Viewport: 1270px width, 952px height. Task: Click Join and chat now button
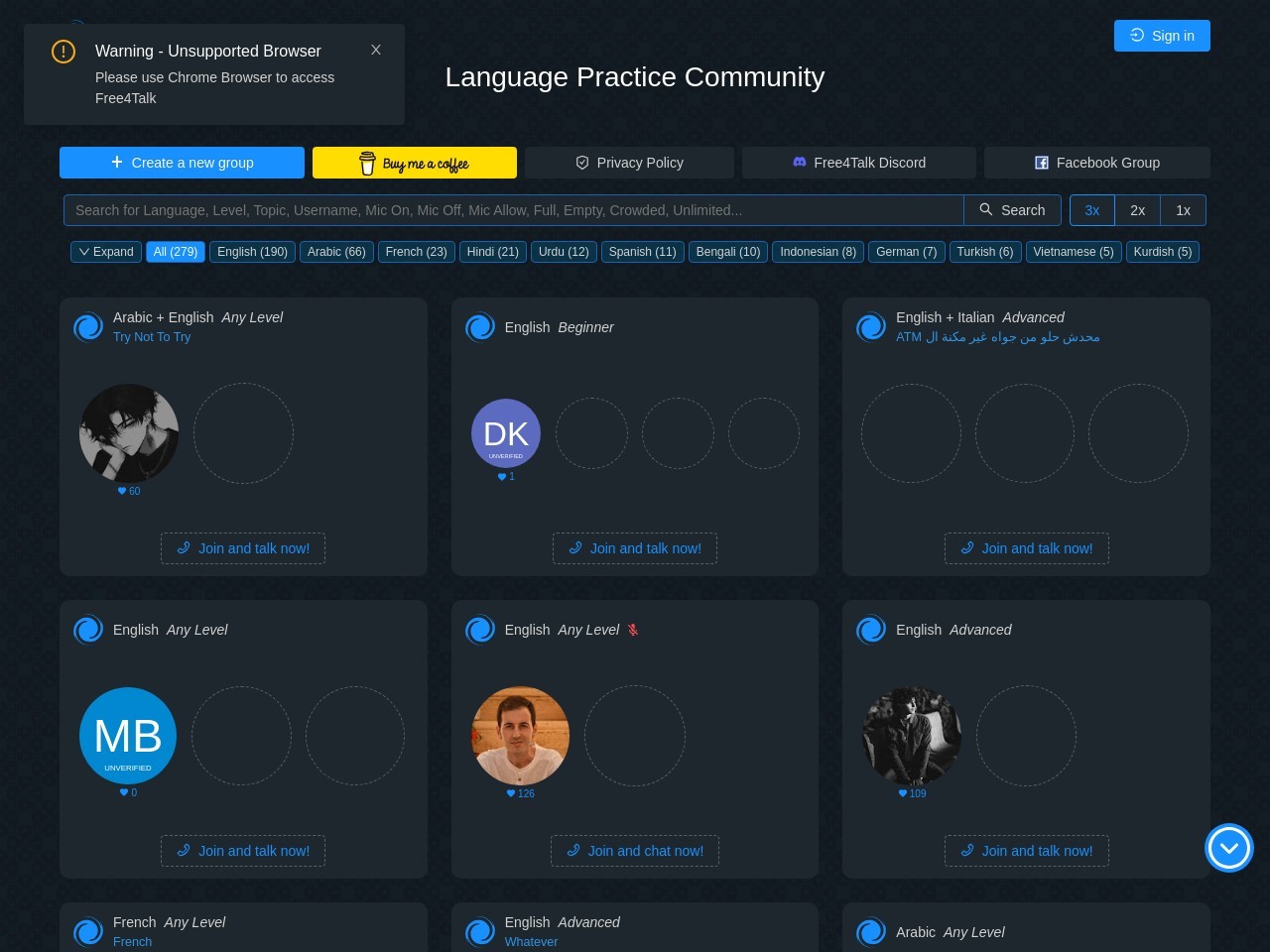coord(635,851)
